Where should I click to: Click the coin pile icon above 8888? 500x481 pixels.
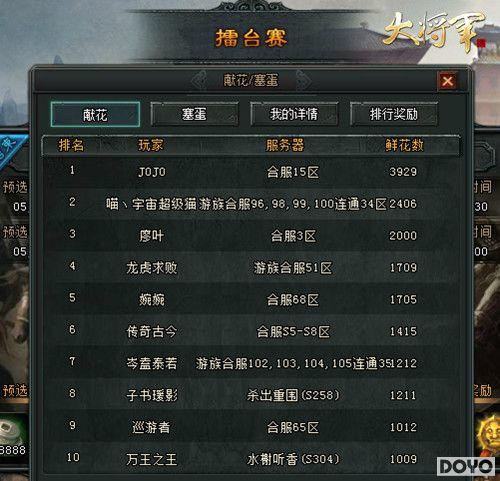[x=11, y=430]
